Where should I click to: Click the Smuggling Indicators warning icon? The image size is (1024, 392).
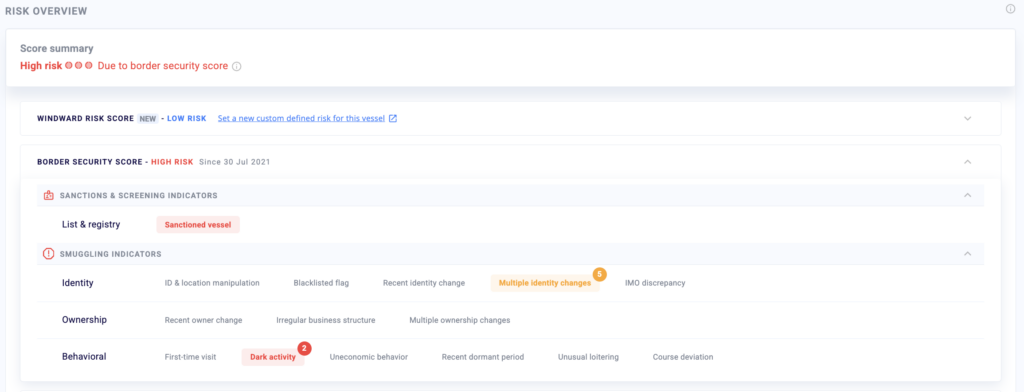coord(48,253)
